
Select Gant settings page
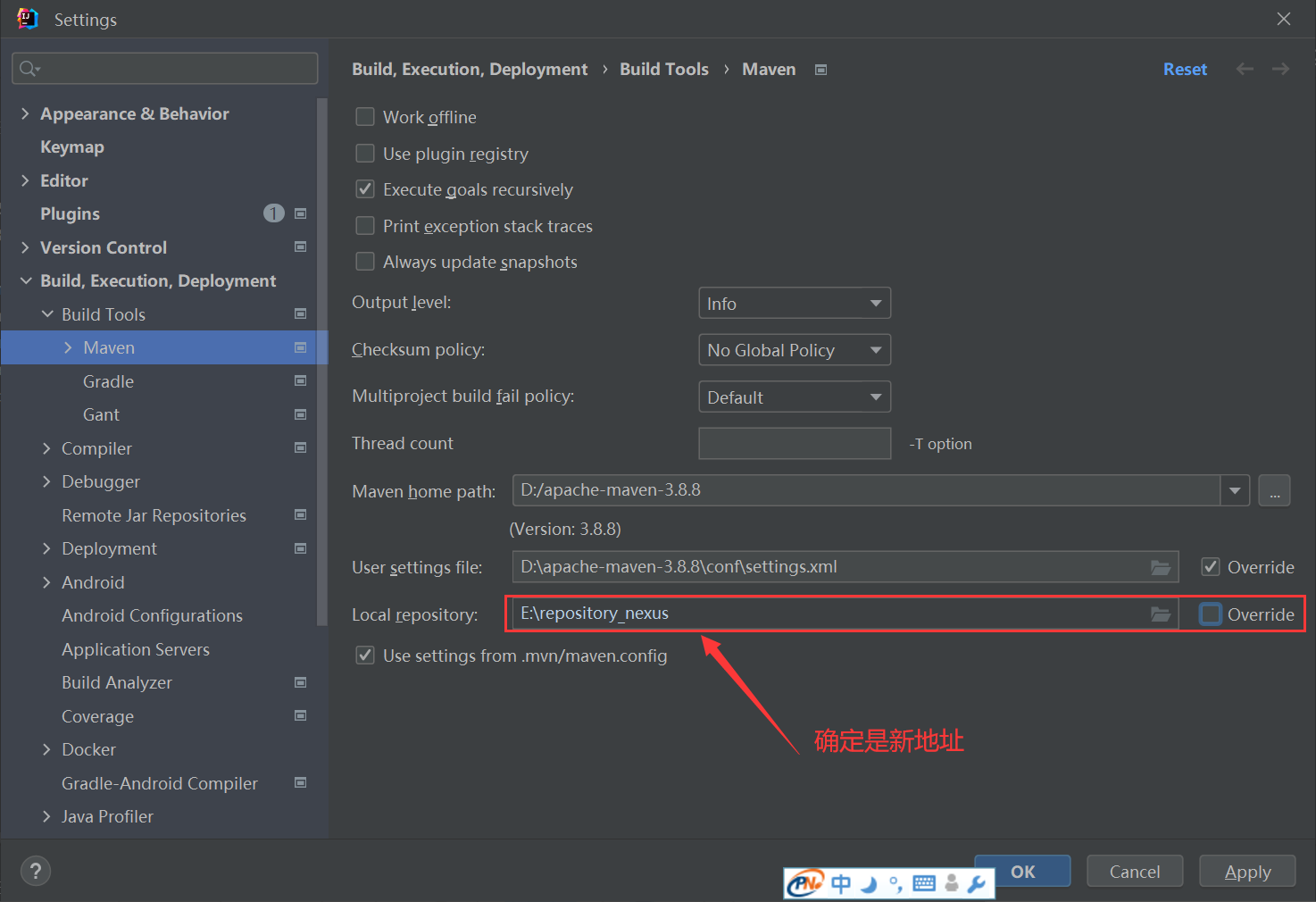pos(101,414)
